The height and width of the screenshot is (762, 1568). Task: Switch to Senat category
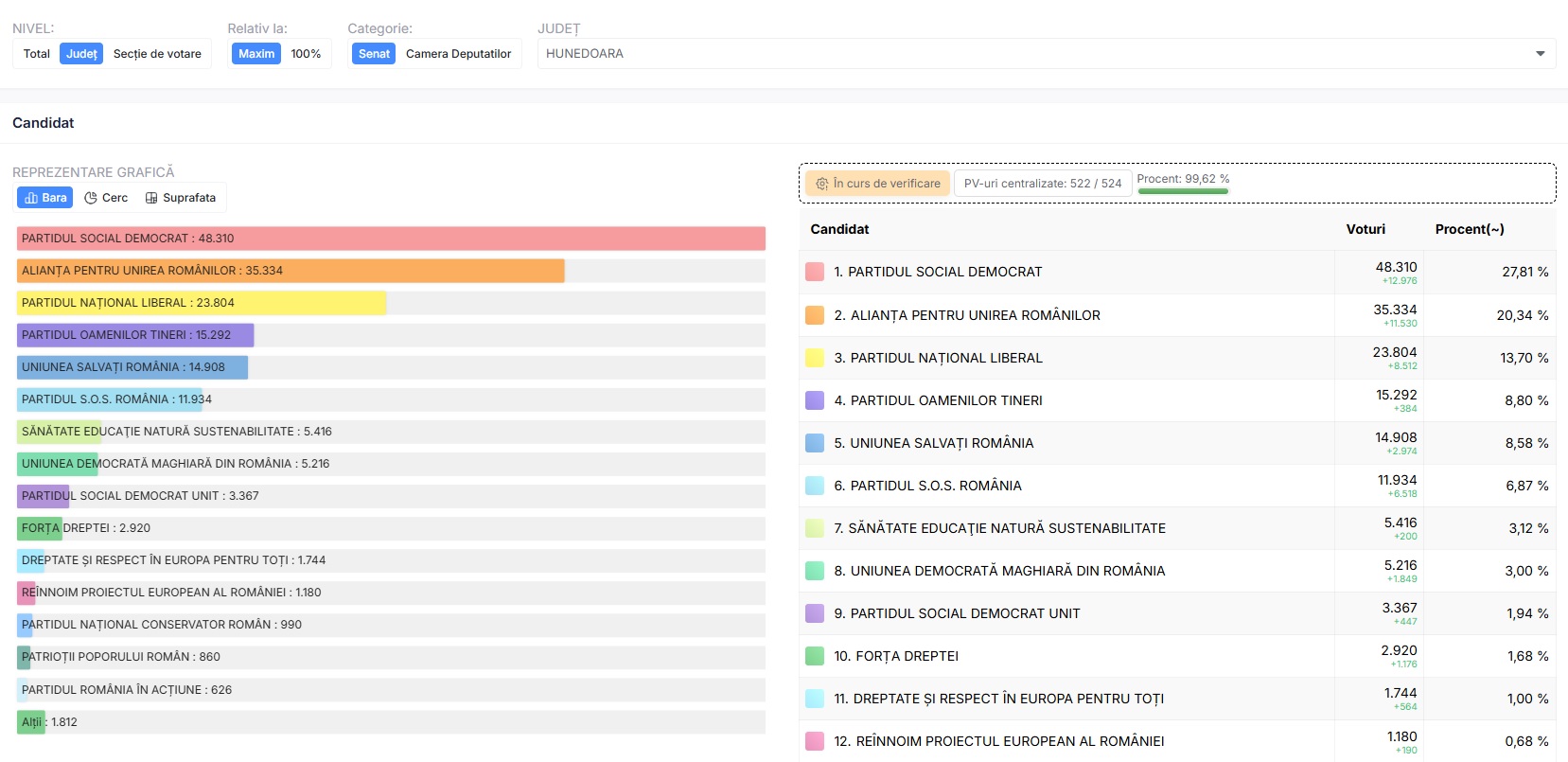(374, 54)
